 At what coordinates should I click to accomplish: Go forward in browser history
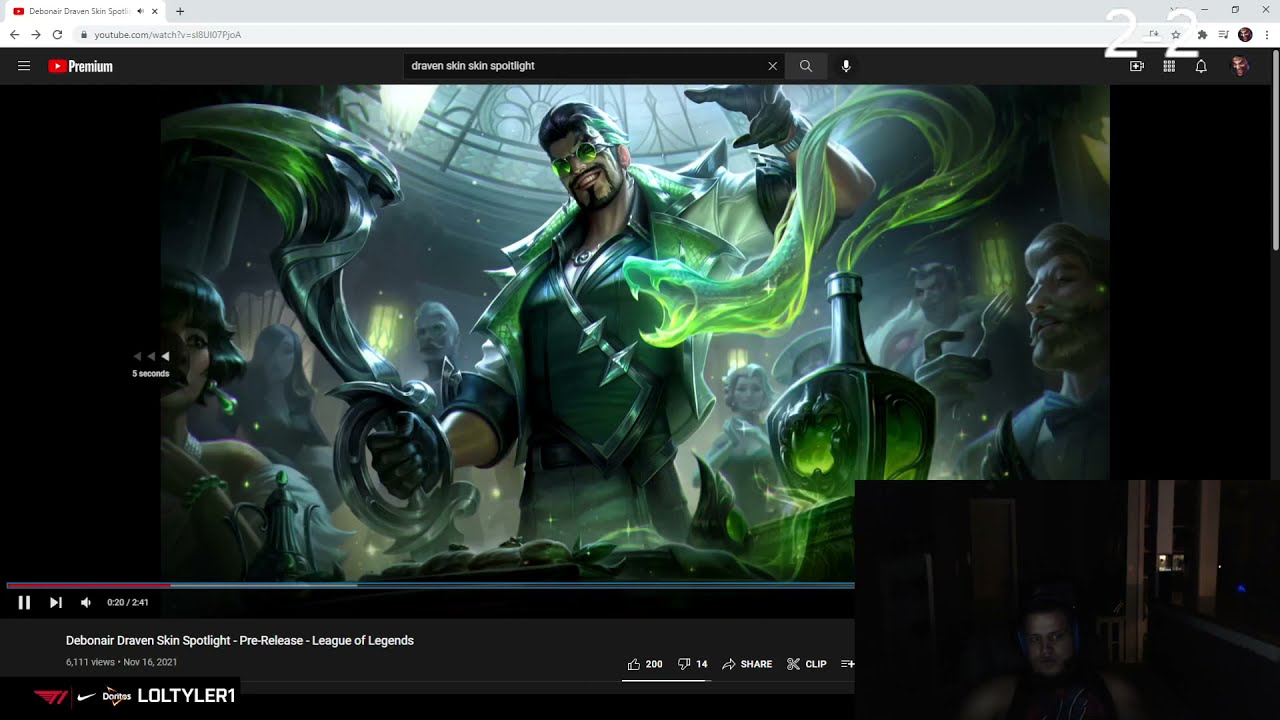click(x=36, y=34)
